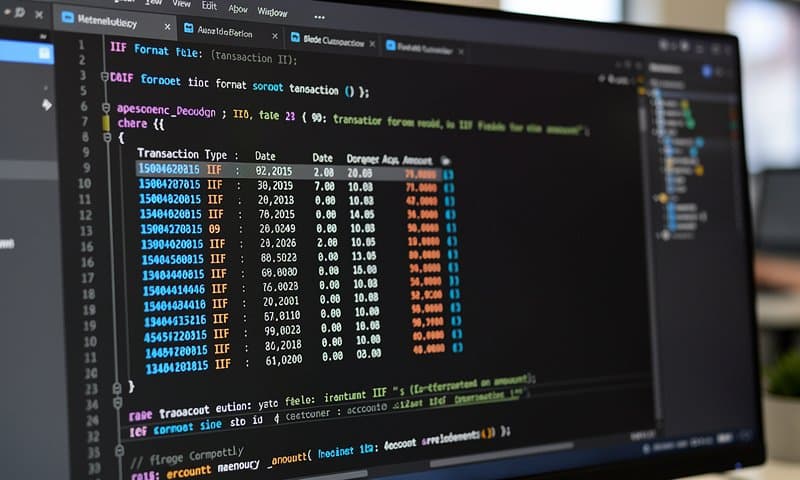The width and height of the screenshot is (800, 480).
Task: Collapse the code fold at line 8
Action: [107, 137]
